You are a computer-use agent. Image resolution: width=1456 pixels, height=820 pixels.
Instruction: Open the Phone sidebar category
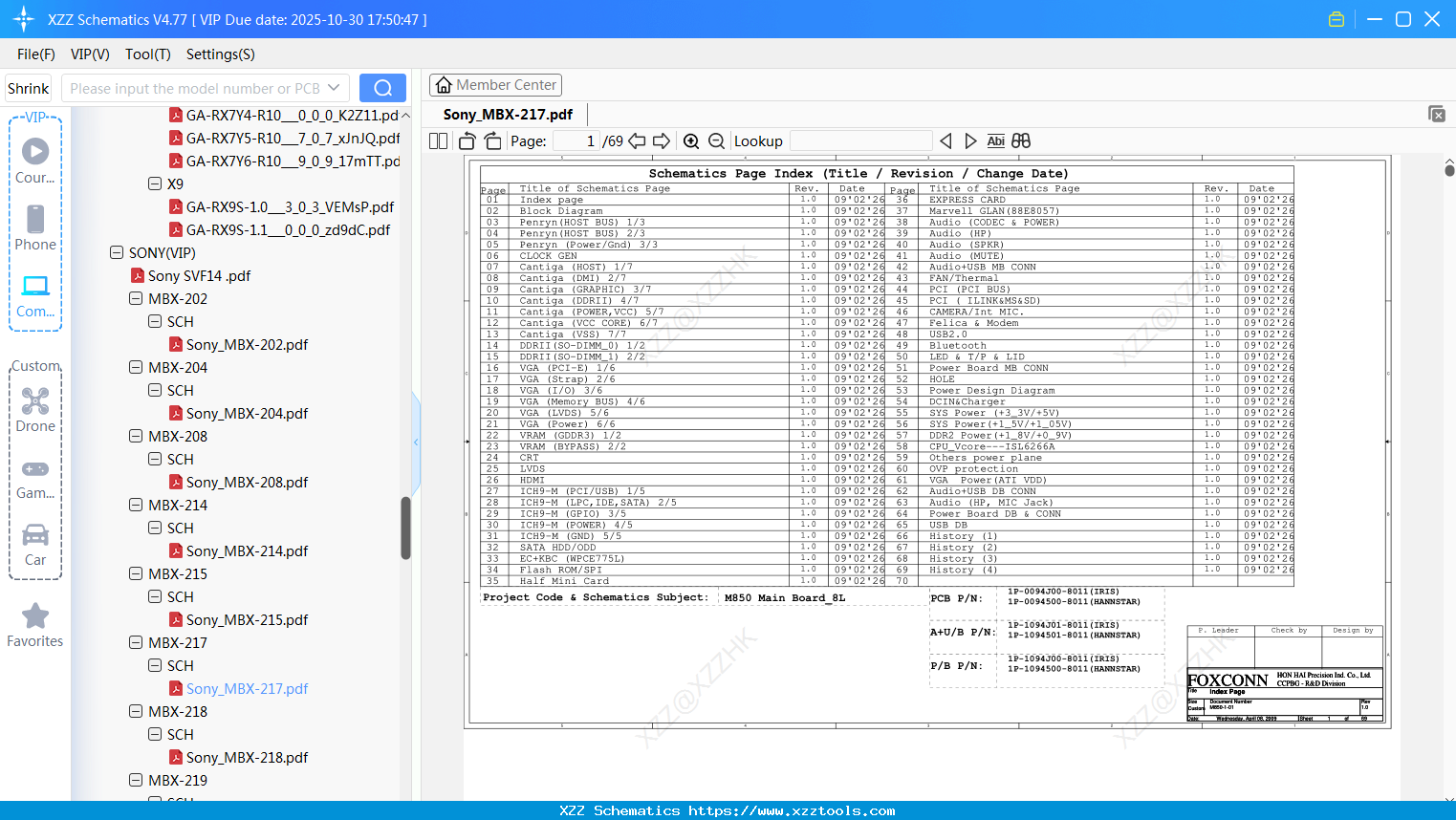(x=35, y=227)
